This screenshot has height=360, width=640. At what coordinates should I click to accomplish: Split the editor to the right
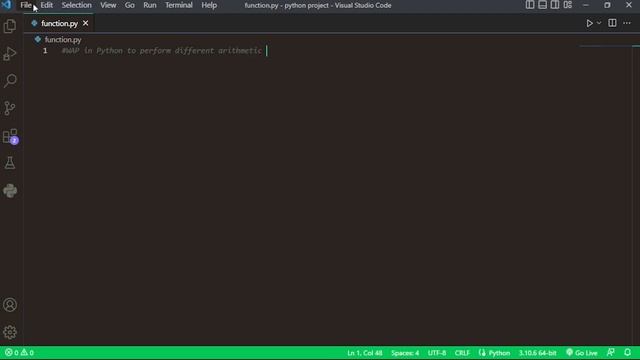[612, 23]
